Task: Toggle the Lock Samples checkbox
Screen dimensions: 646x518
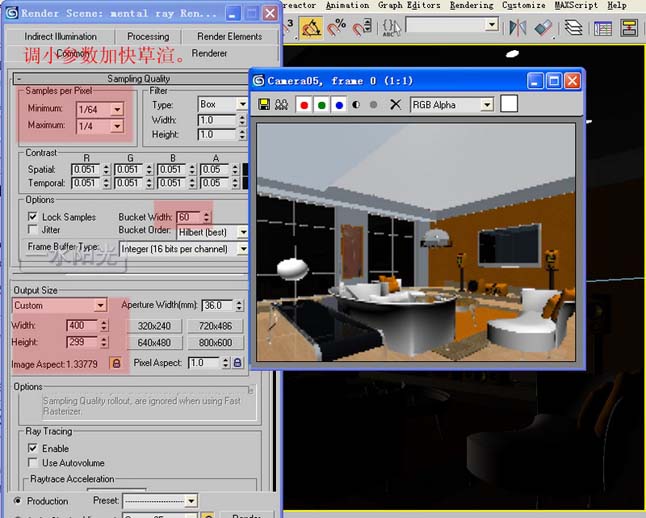Action: 33,216
